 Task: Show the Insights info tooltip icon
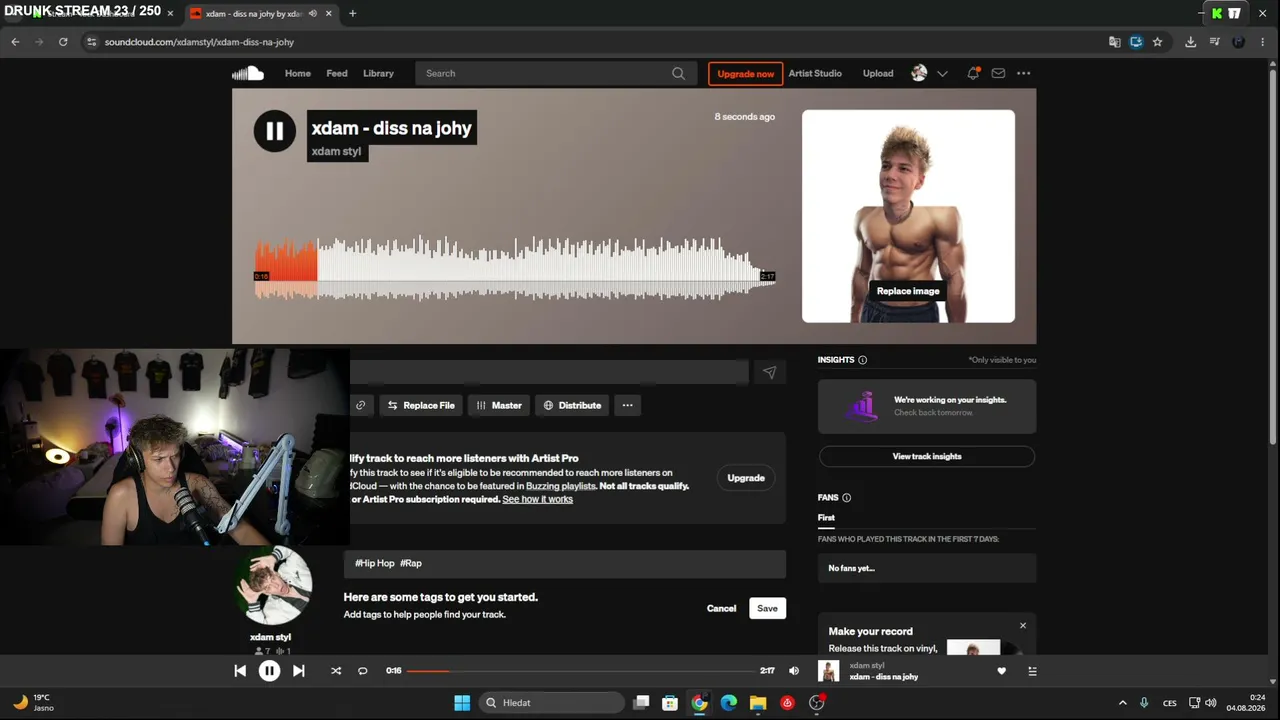click(x=863, y=360)
